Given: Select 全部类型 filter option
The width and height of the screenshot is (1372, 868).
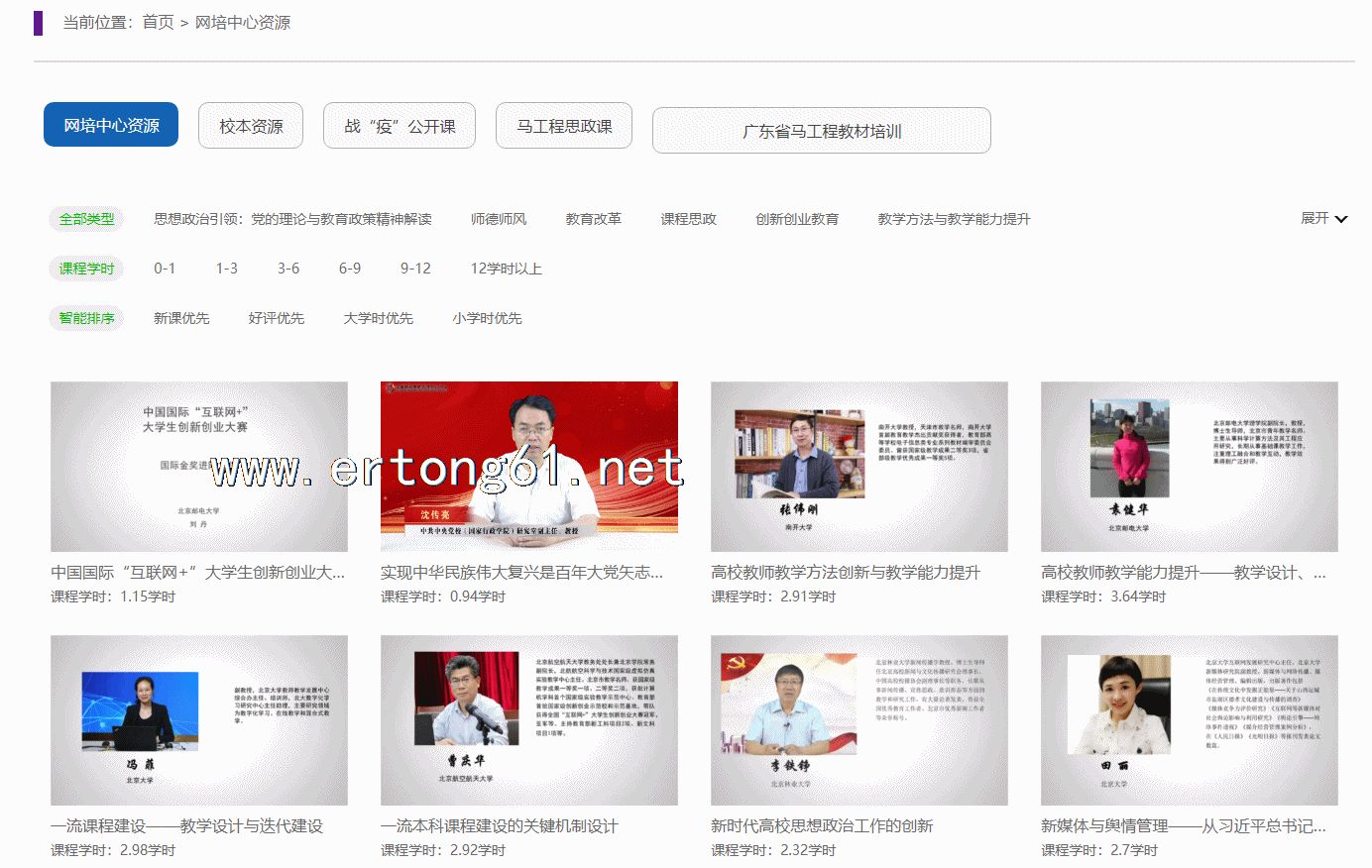Looking at the screenshot, I should pos(86,219).
